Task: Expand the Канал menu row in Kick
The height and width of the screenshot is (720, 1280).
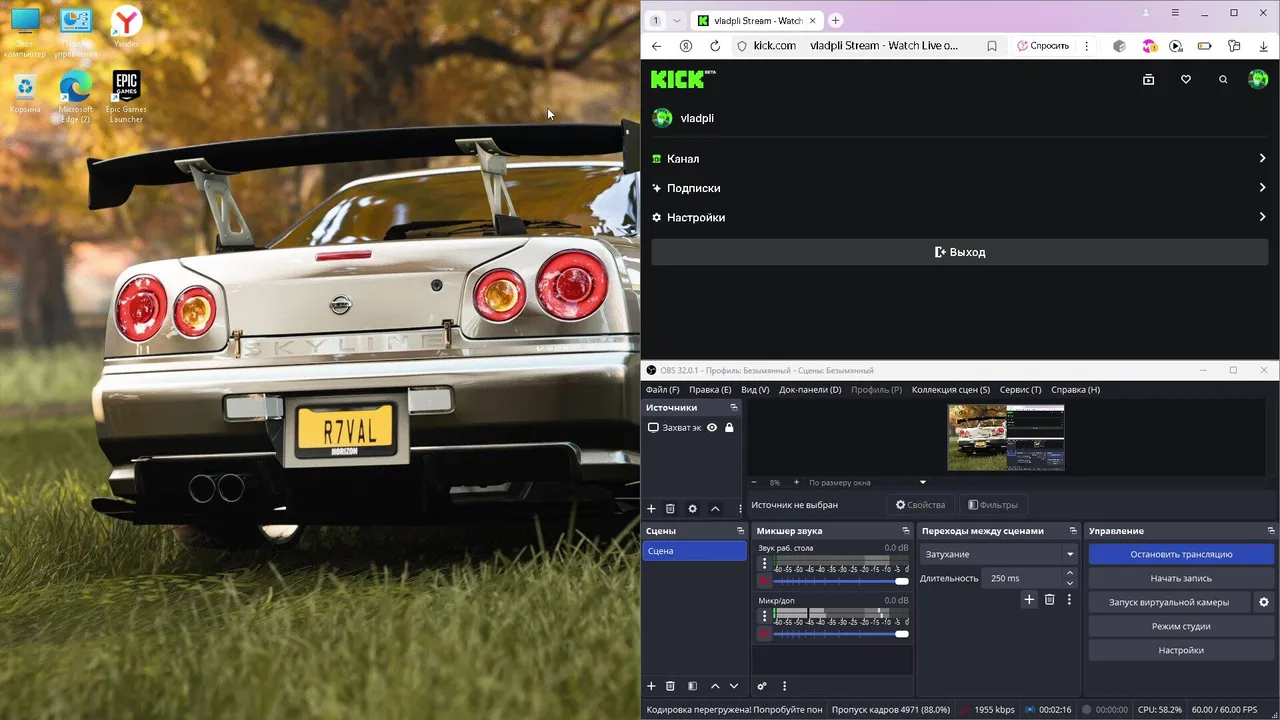Action: coord(959,159)
